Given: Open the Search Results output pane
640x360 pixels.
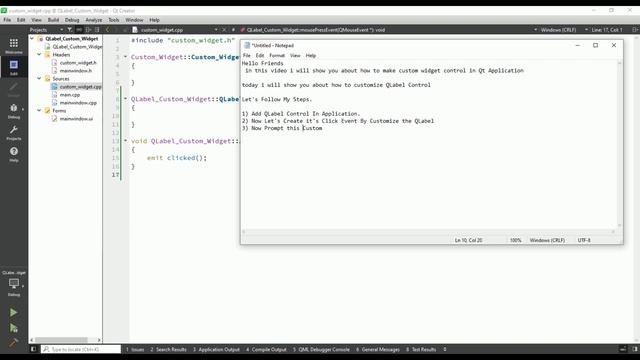Looking at the screenshot, I should tap(168, 349).
